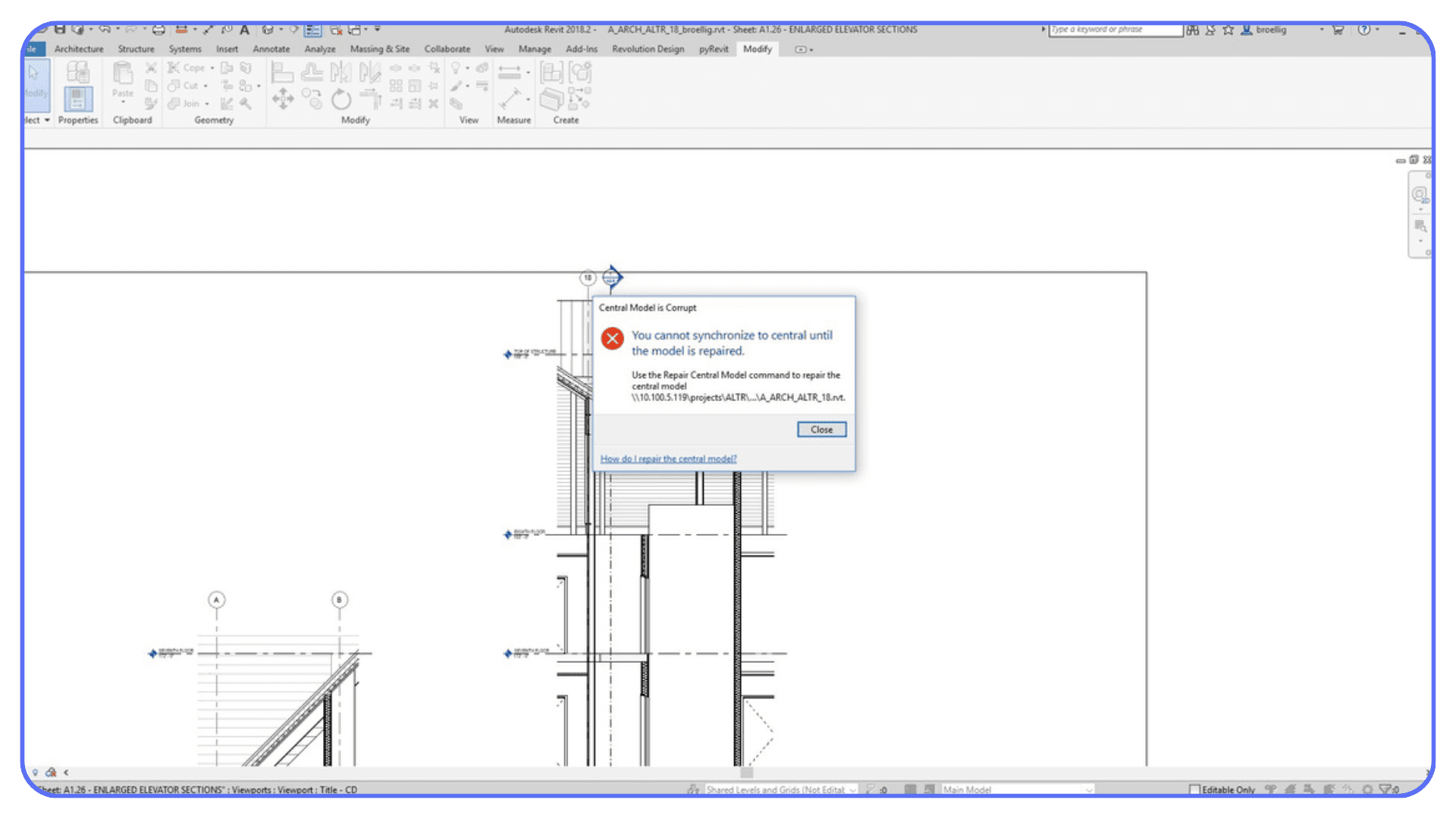Screen dimensions: 1456x819
Task: Activate the aligned dimension tool in Measure panel
Action: (510, 70)
